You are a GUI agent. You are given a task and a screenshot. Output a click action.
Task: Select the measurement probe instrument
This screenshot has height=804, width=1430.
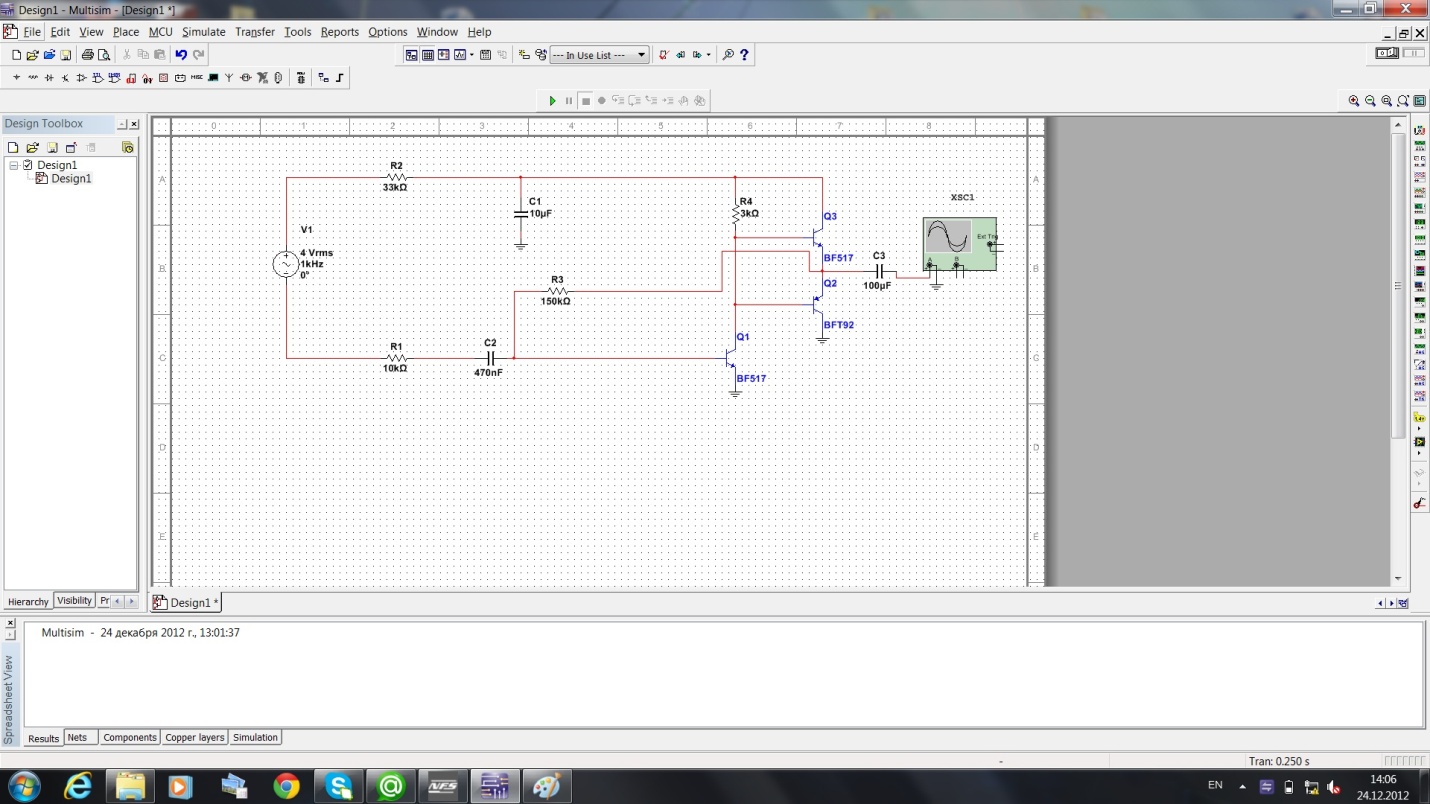pos(1420,417)
